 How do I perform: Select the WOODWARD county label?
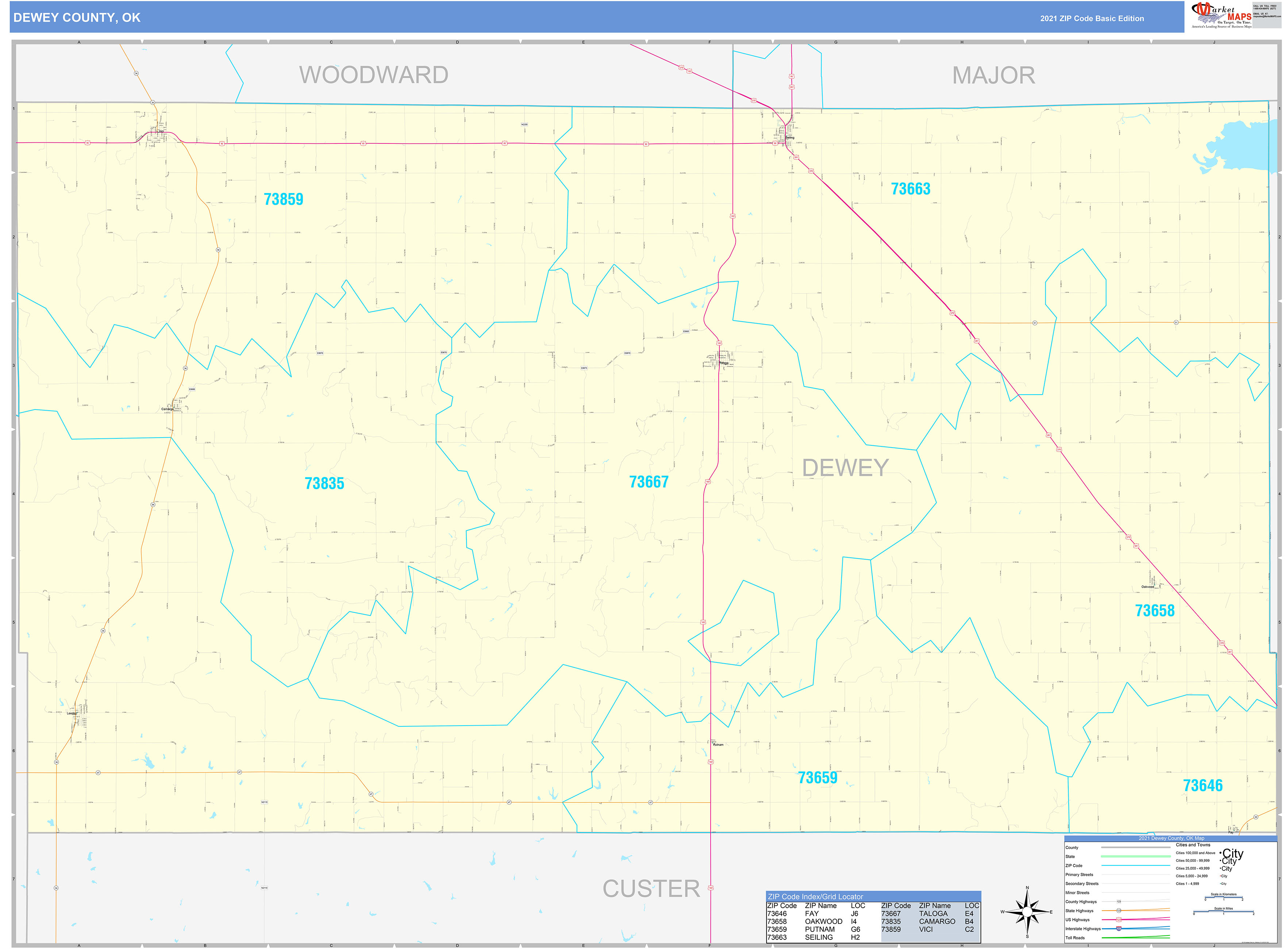click(374, 75)
